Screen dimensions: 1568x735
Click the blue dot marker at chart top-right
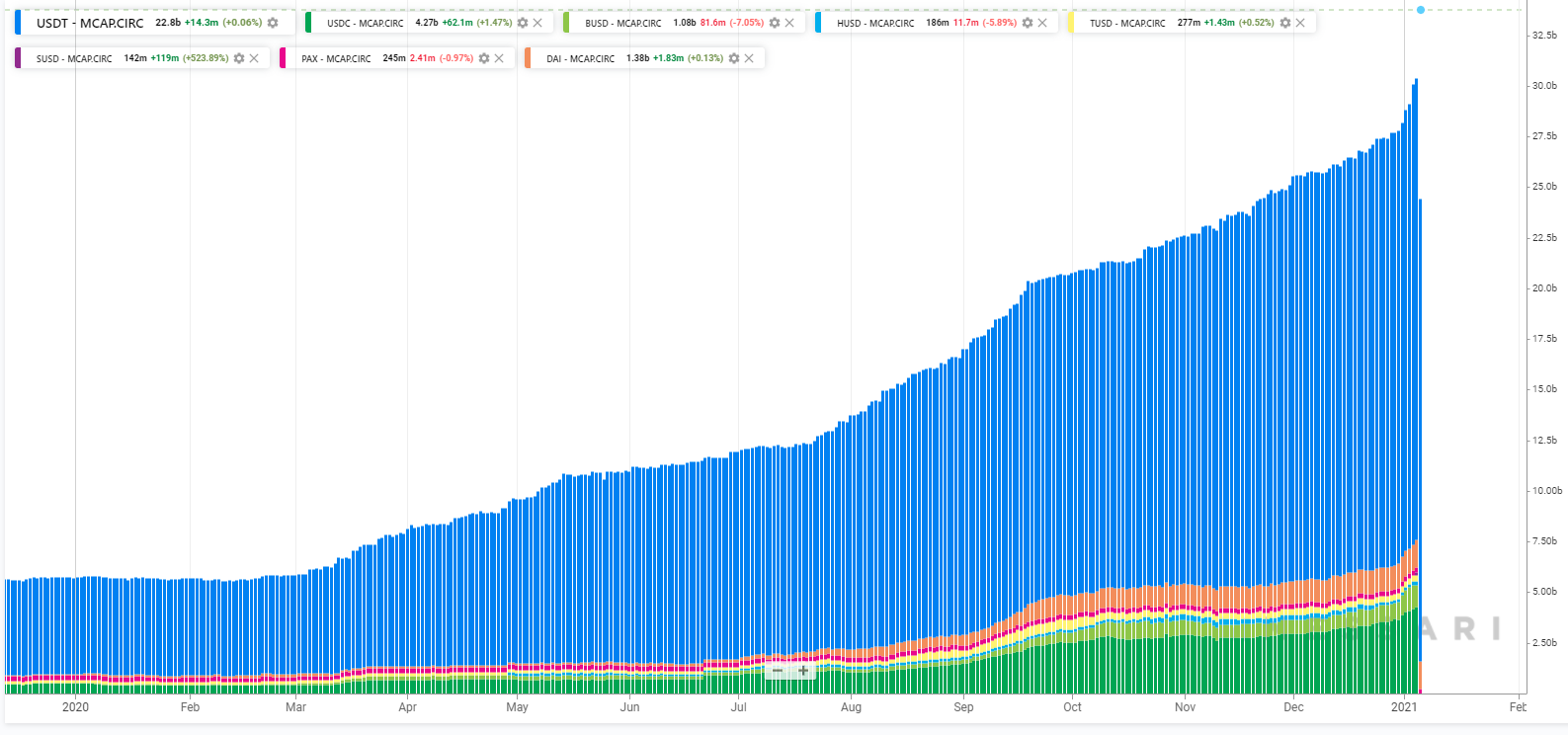[x=1421, y=10]
